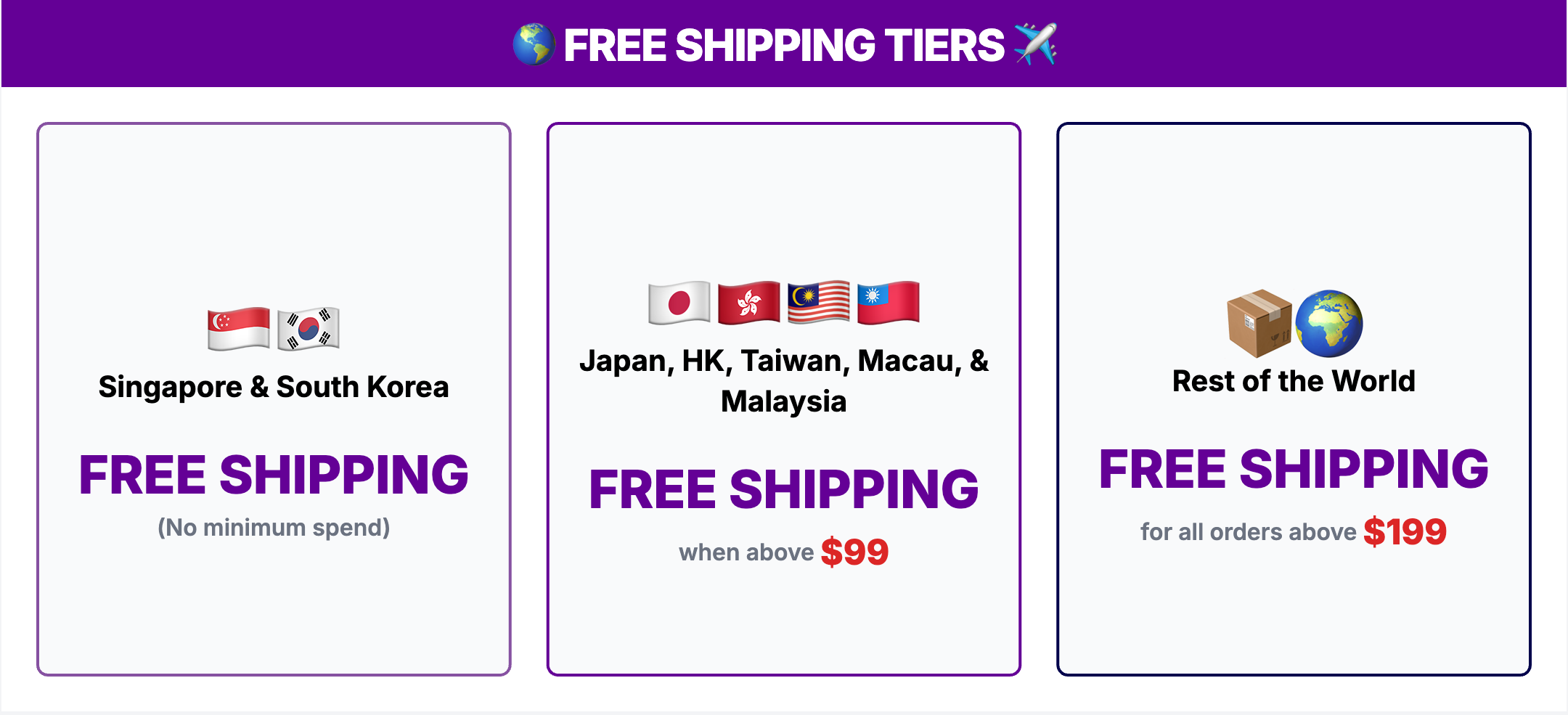The width and height of the screenshot is (1568, 715).
Task: Click the FREE SHIPPING TIERS banner title
Action: (784, 45)
